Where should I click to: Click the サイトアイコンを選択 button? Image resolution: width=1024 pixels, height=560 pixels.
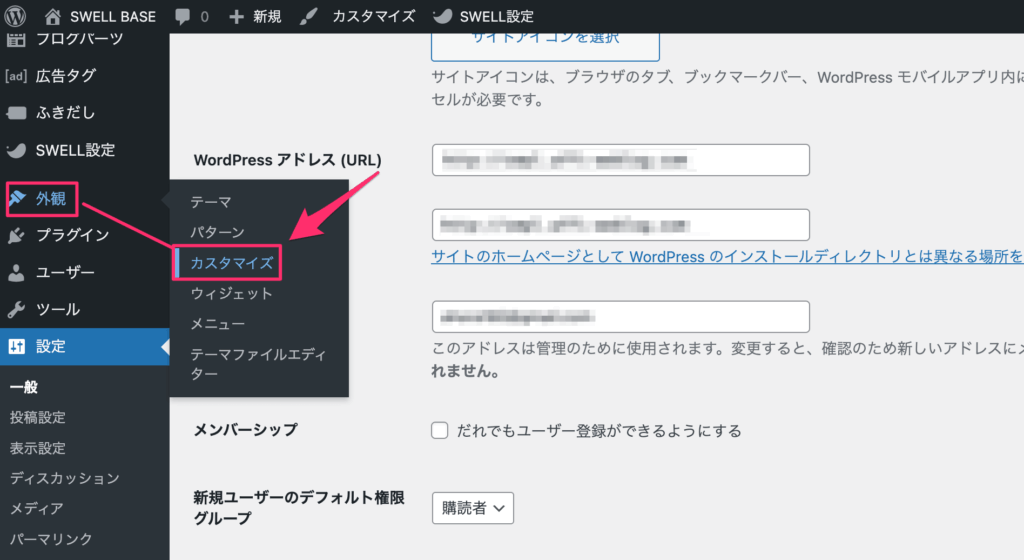pyautogui.click(x=545, y=47)
